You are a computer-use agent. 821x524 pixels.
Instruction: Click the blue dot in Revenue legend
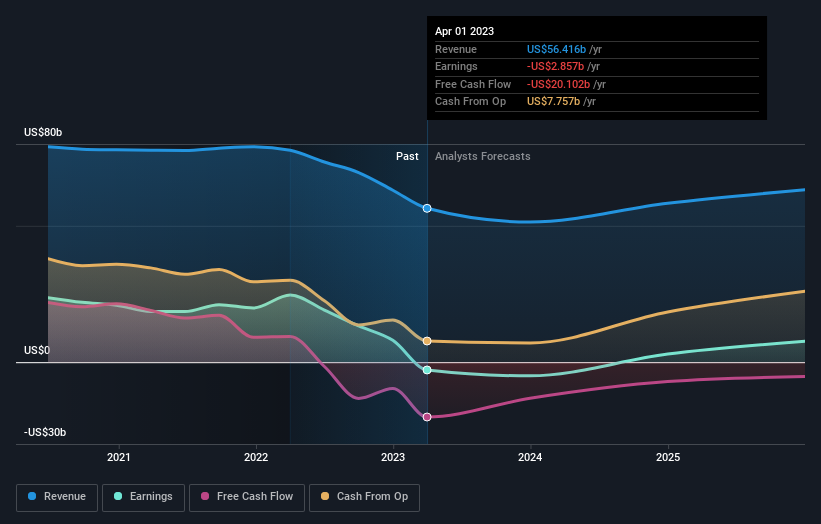32,496
